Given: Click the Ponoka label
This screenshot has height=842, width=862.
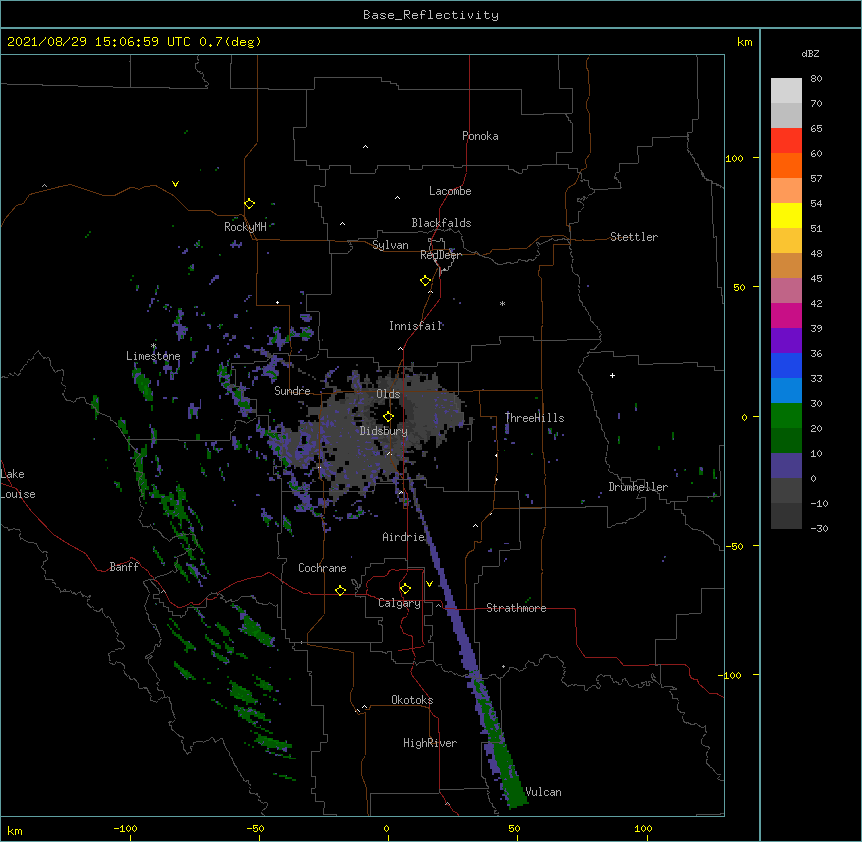Looking at the screenshot, I should (x=480, y=136).
